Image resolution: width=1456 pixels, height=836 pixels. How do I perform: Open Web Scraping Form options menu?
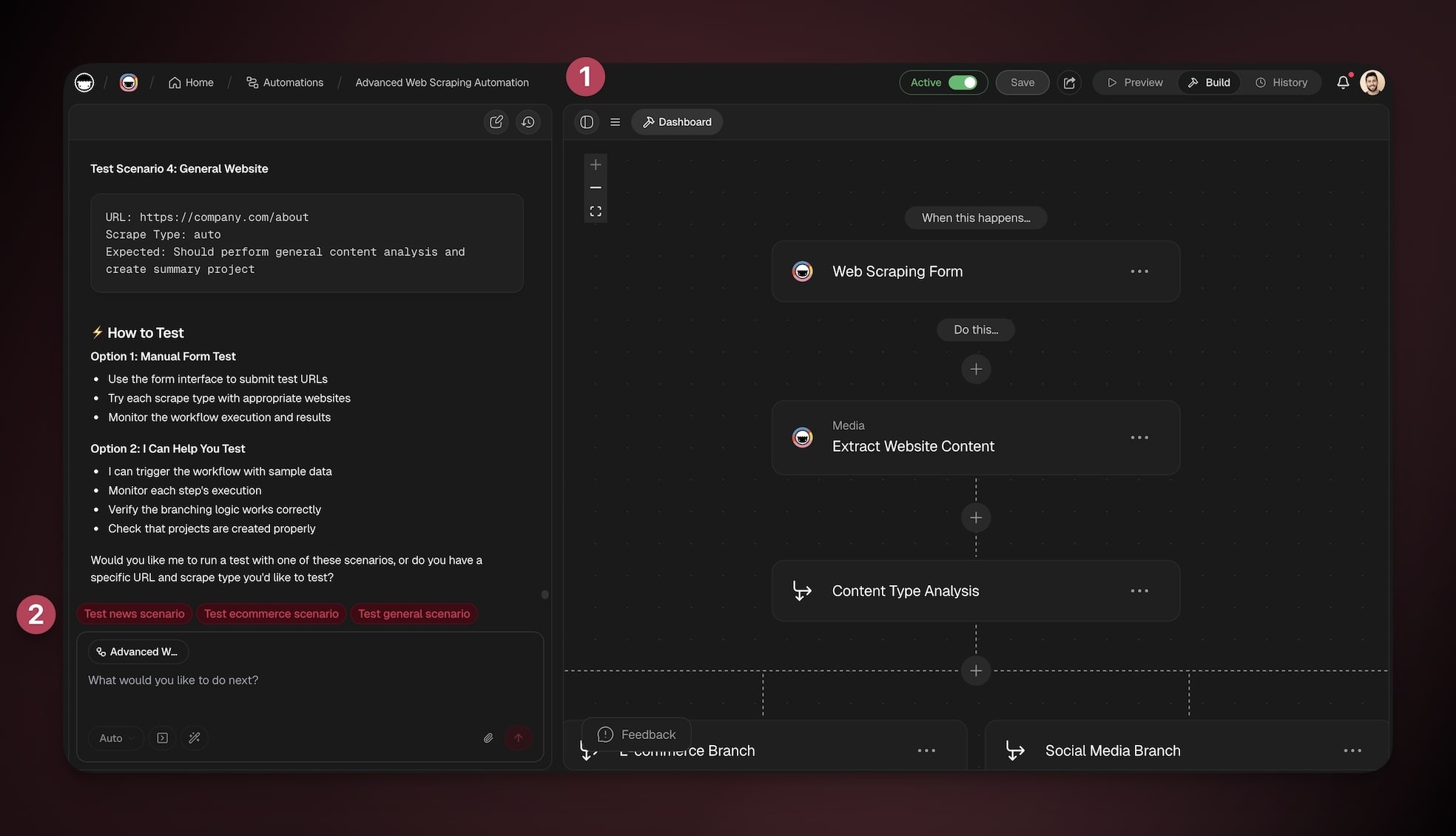1139,272
